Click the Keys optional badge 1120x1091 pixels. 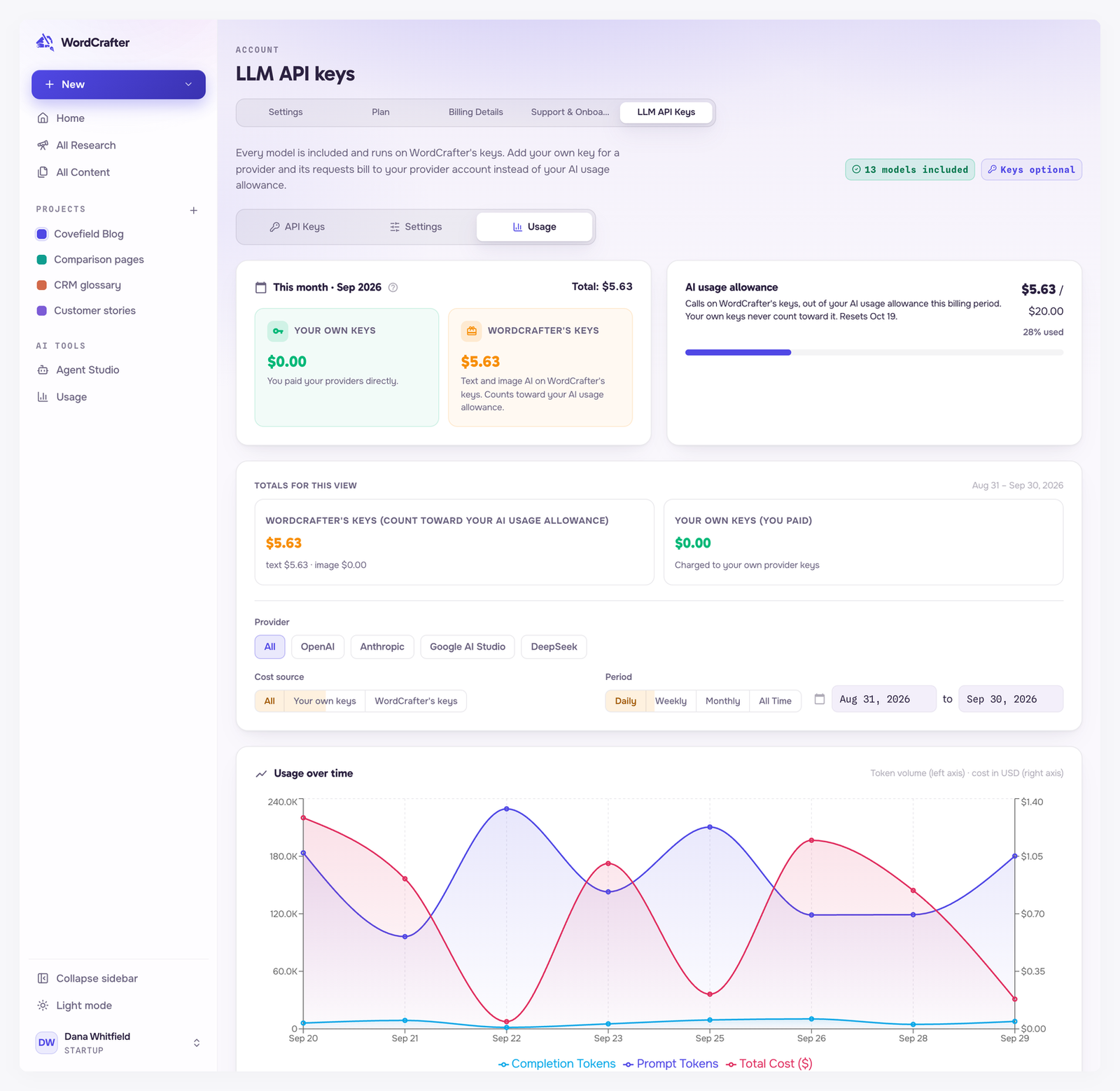click(x=1031, y=169)
